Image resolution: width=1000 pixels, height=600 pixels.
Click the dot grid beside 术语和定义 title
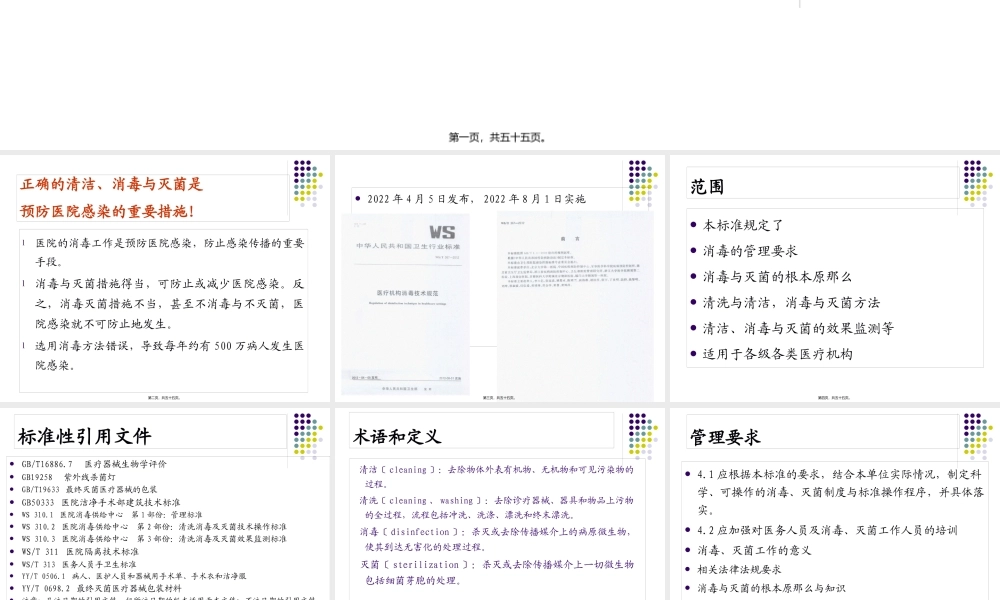click(x=640, y=430)
